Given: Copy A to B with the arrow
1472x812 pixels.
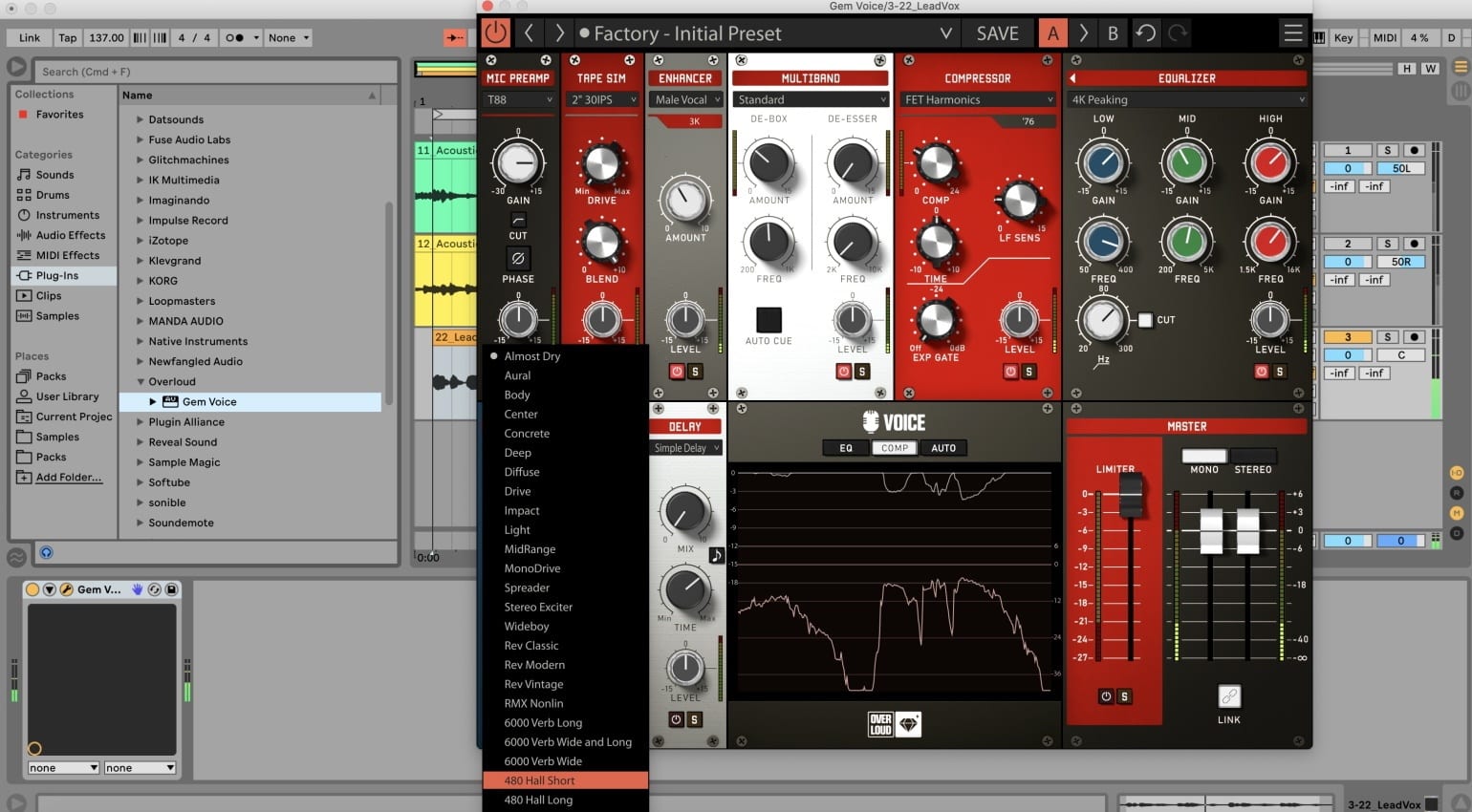Looking at the screenshot, I should tap(1083, 33).
